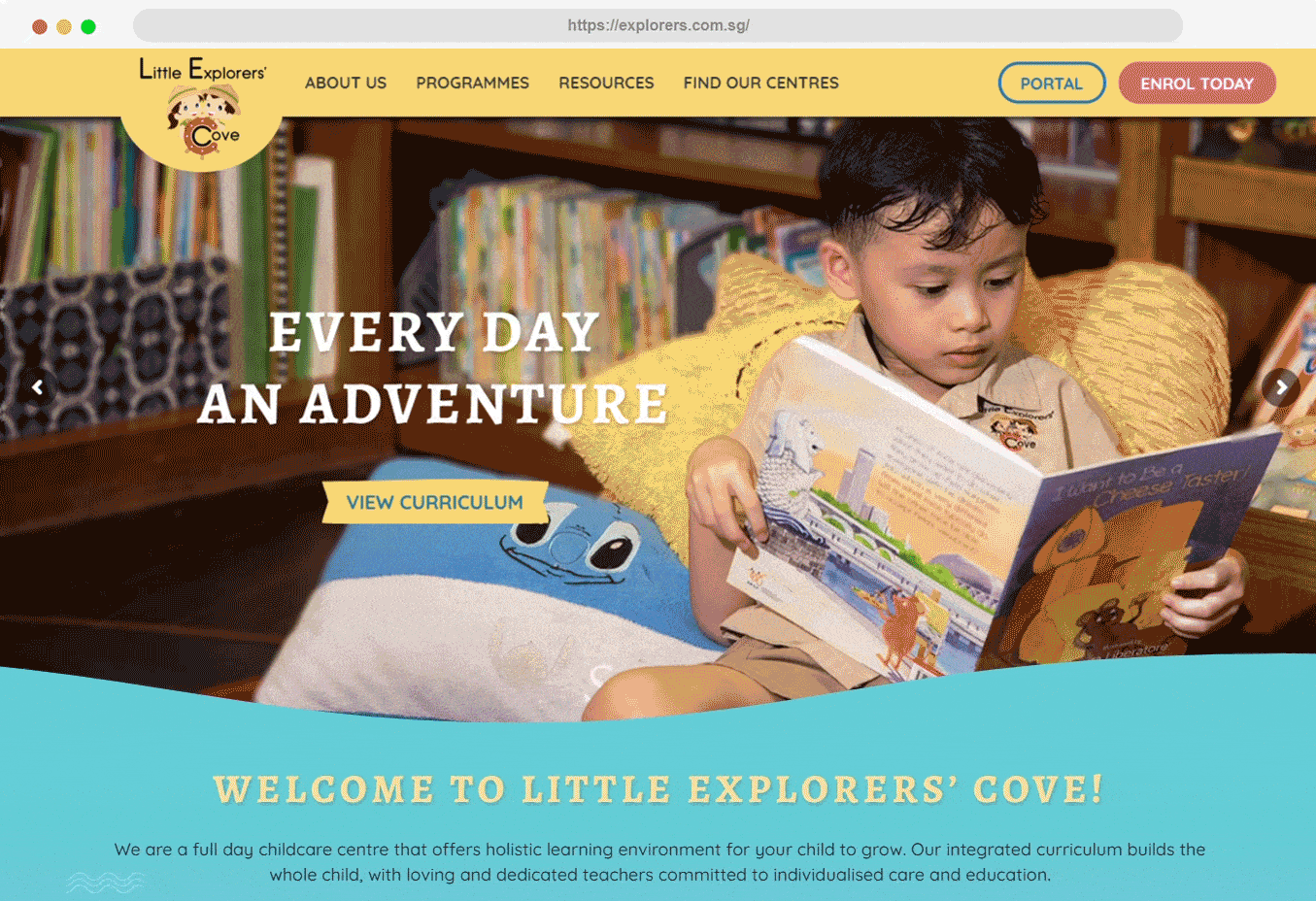Click the Enrol Today button
1316x901 pixels.
pyautogui.click(x=1198, y=83)
